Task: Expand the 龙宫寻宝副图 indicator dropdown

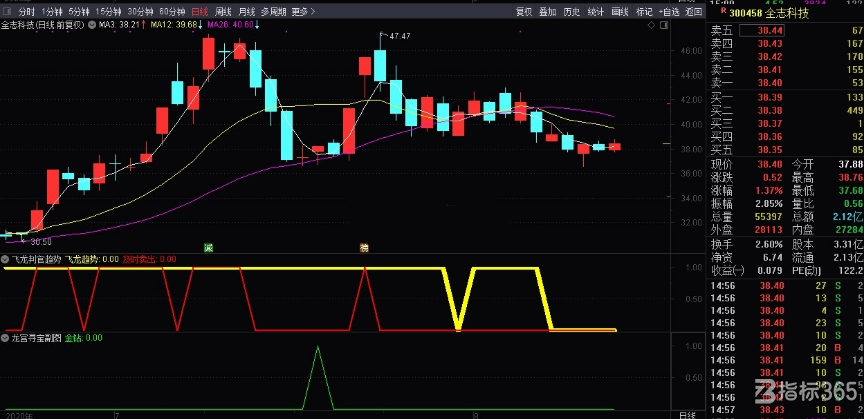Action: tap(5, 337)
